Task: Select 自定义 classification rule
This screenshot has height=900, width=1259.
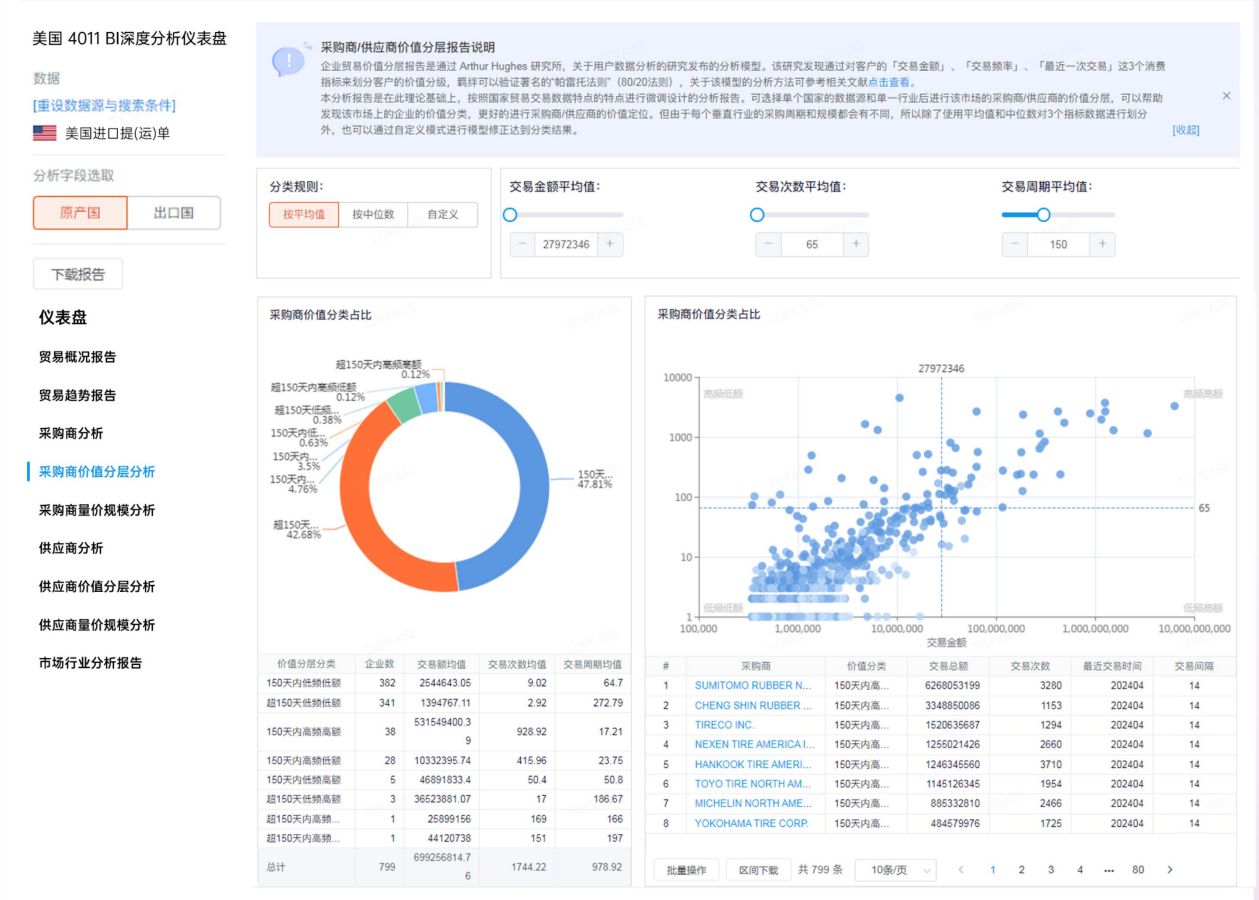Action: tap(443, 214)
